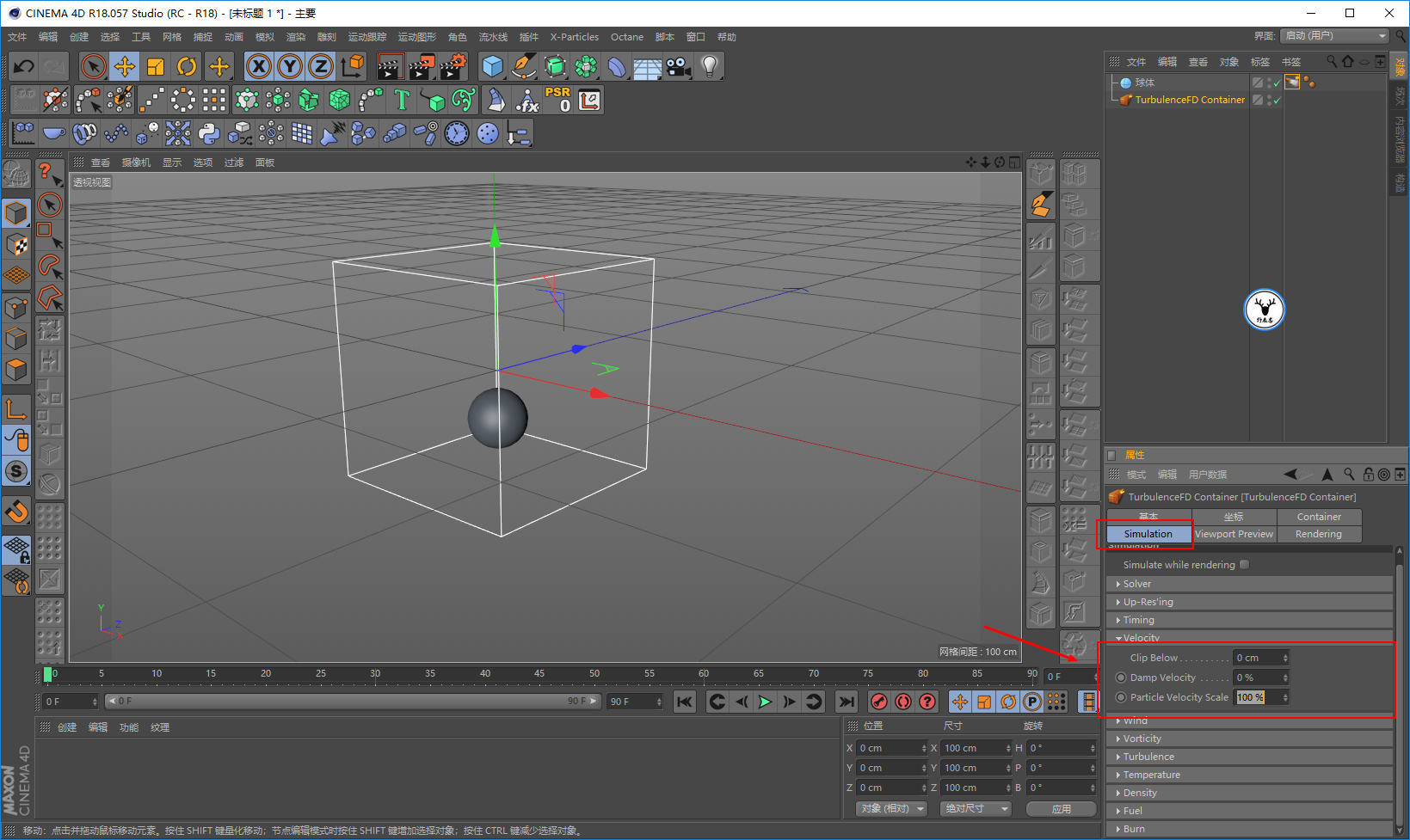Toggle the enable checkmark for 球体 object
Image resolution: width=1410 pixels, height=840 pixels.
click(1277, 83)
